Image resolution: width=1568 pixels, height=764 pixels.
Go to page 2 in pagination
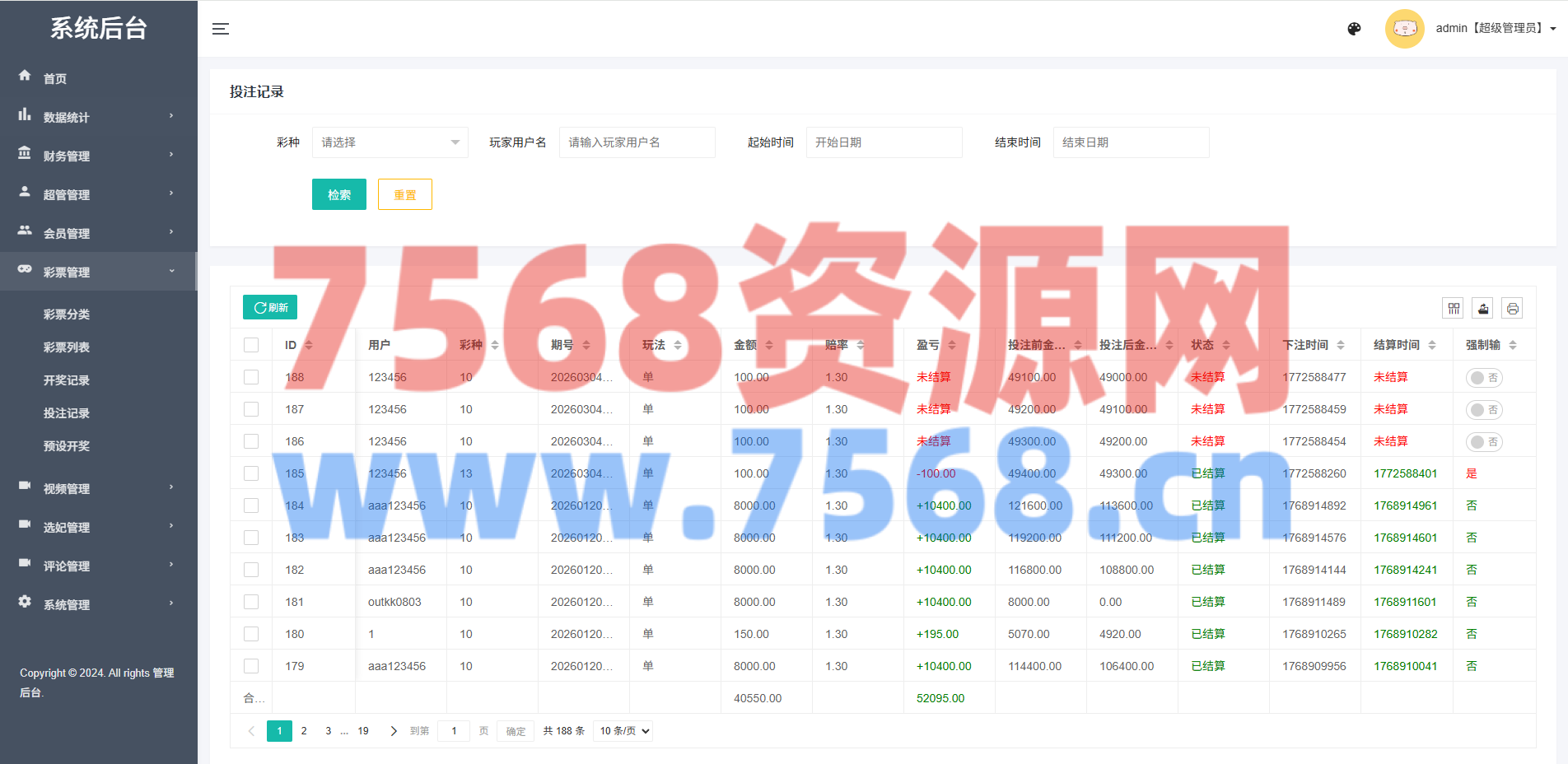[x=304, y=731]
